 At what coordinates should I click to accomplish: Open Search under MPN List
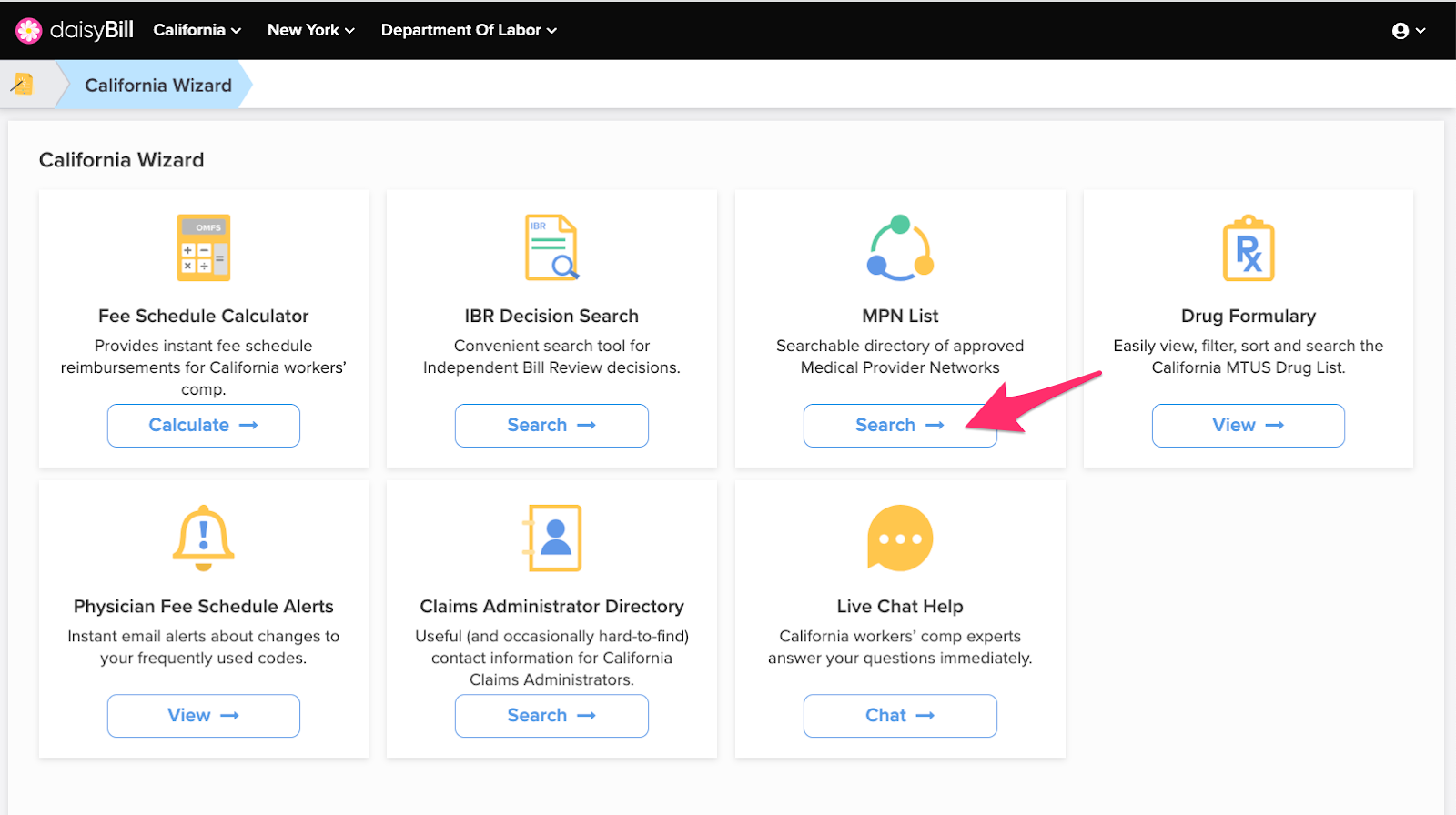900,426
